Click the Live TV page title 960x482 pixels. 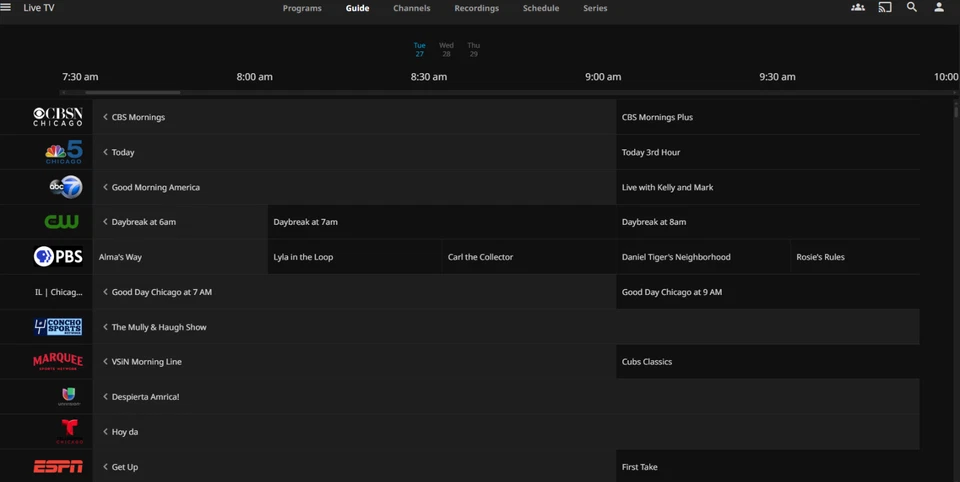tap(39, 8)
